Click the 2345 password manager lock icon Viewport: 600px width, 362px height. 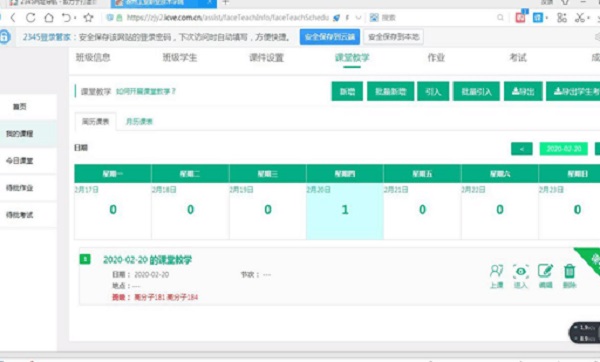(5, 37)
